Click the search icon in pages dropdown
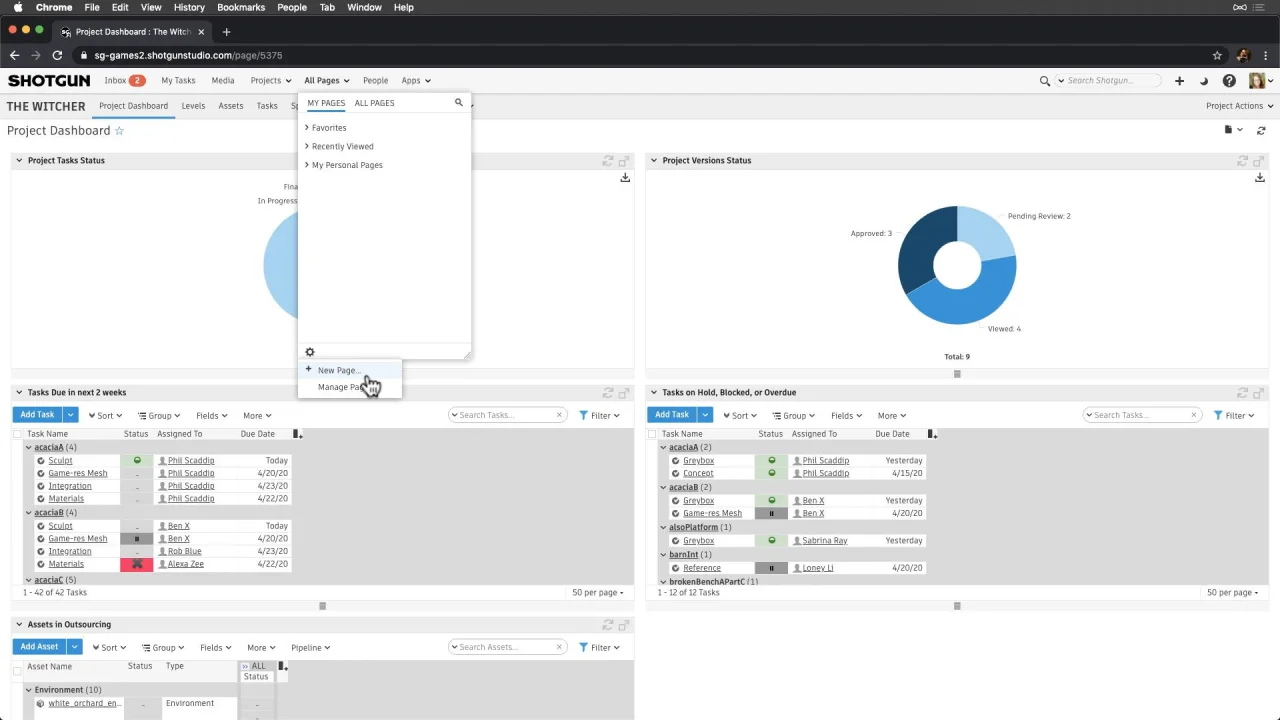 (459, 103)
